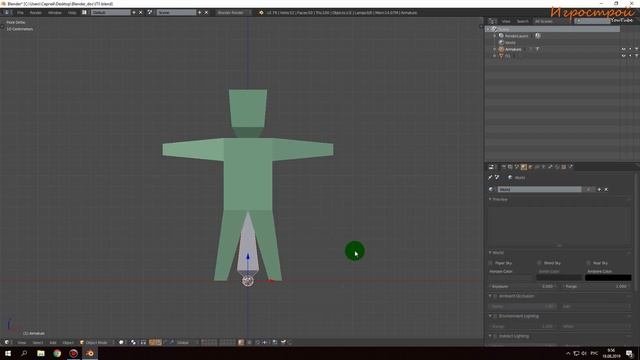Open the Object Mode dropdown
This screenshot has width=640, height=360.
(x=96, y=342)
